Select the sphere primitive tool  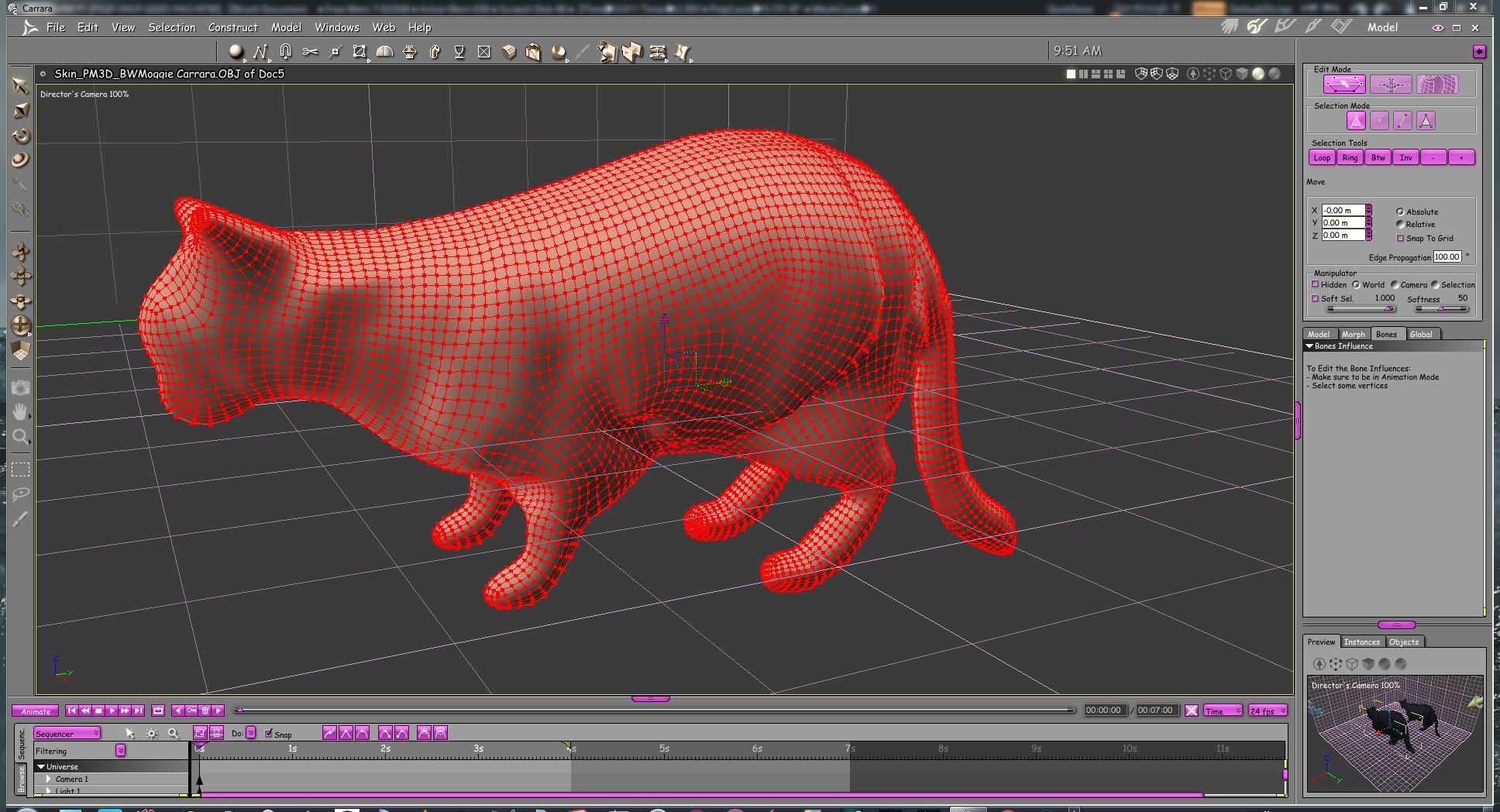(236, 52)
